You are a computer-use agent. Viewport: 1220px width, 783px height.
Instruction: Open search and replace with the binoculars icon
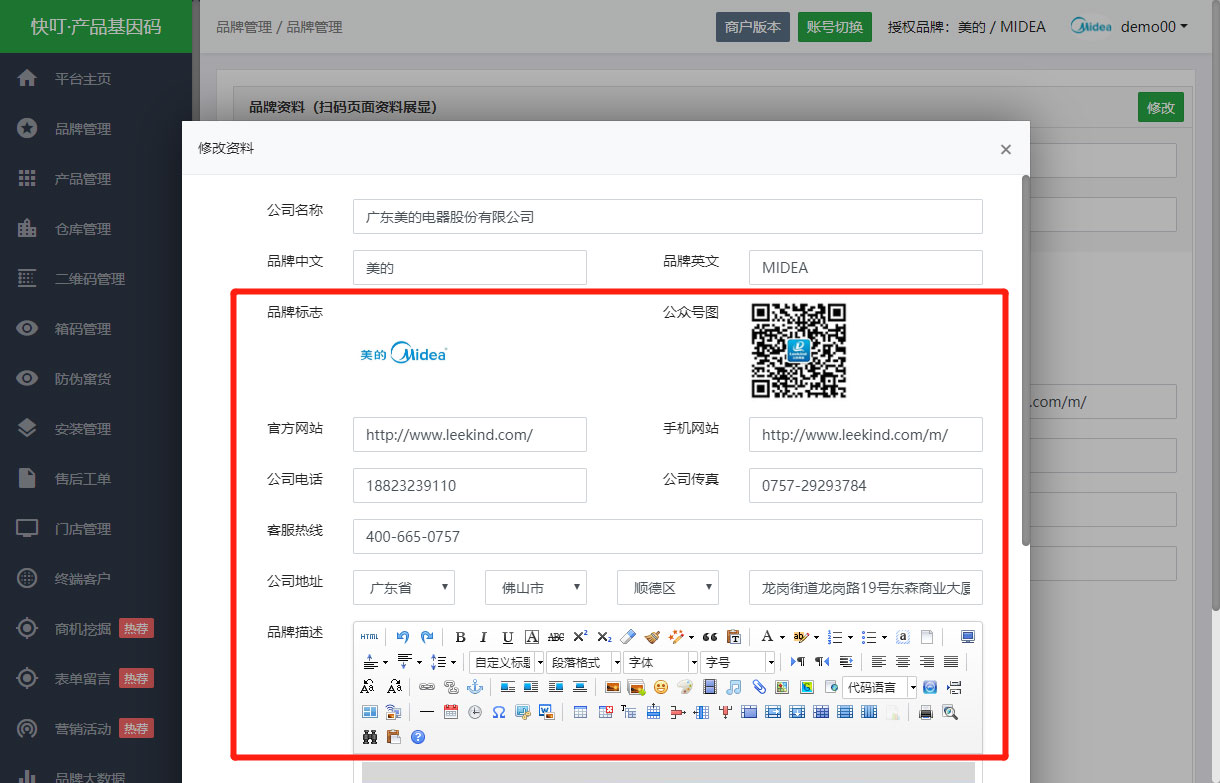click(x=370, y=737)
